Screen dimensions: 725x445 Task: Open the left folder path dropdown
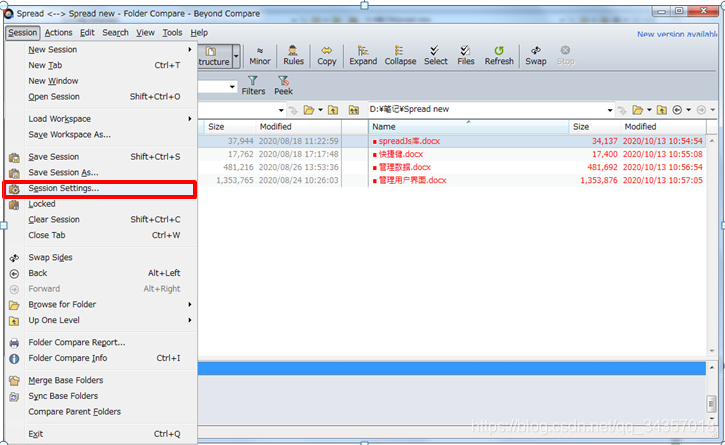click(281, 110)
